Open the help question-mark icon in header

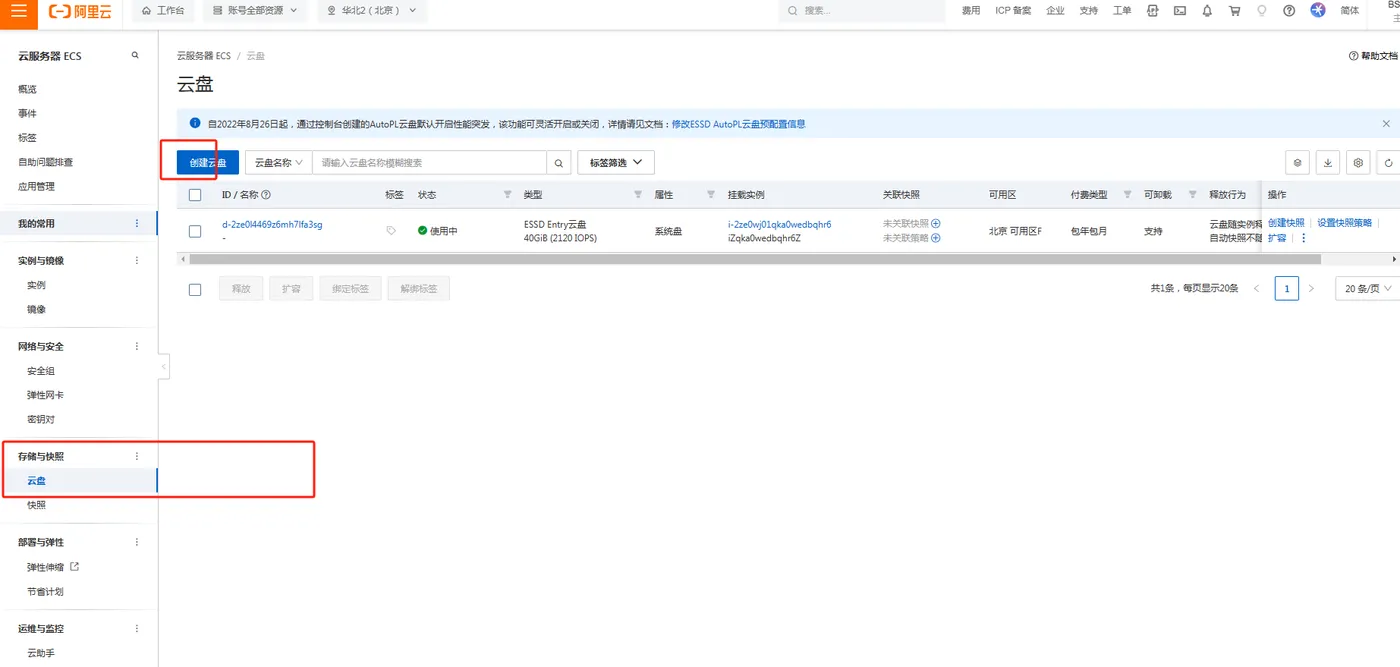pos(1289,11)
